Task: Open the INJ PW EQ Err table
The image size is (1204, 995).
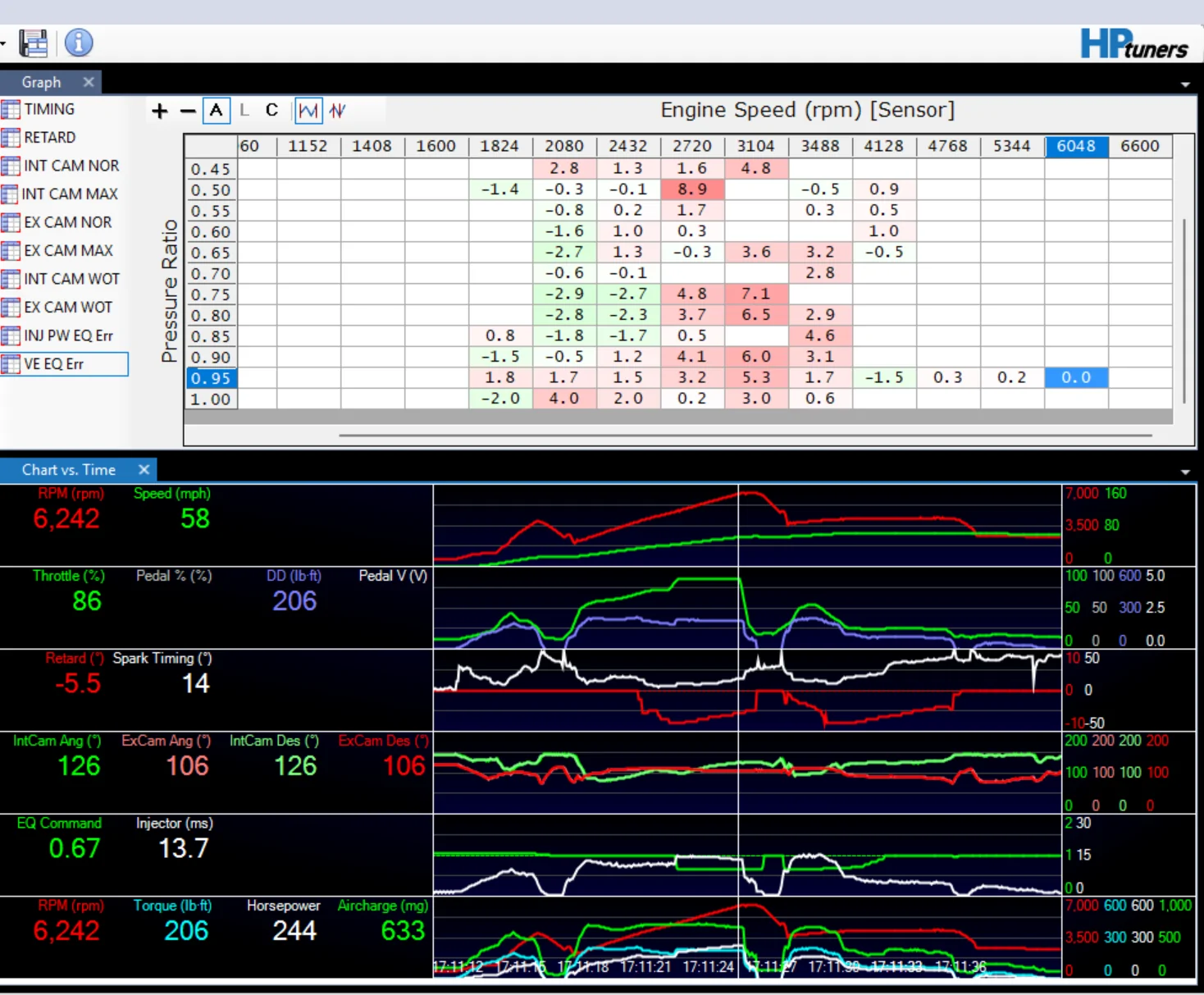Action: (x=68, y=335)
